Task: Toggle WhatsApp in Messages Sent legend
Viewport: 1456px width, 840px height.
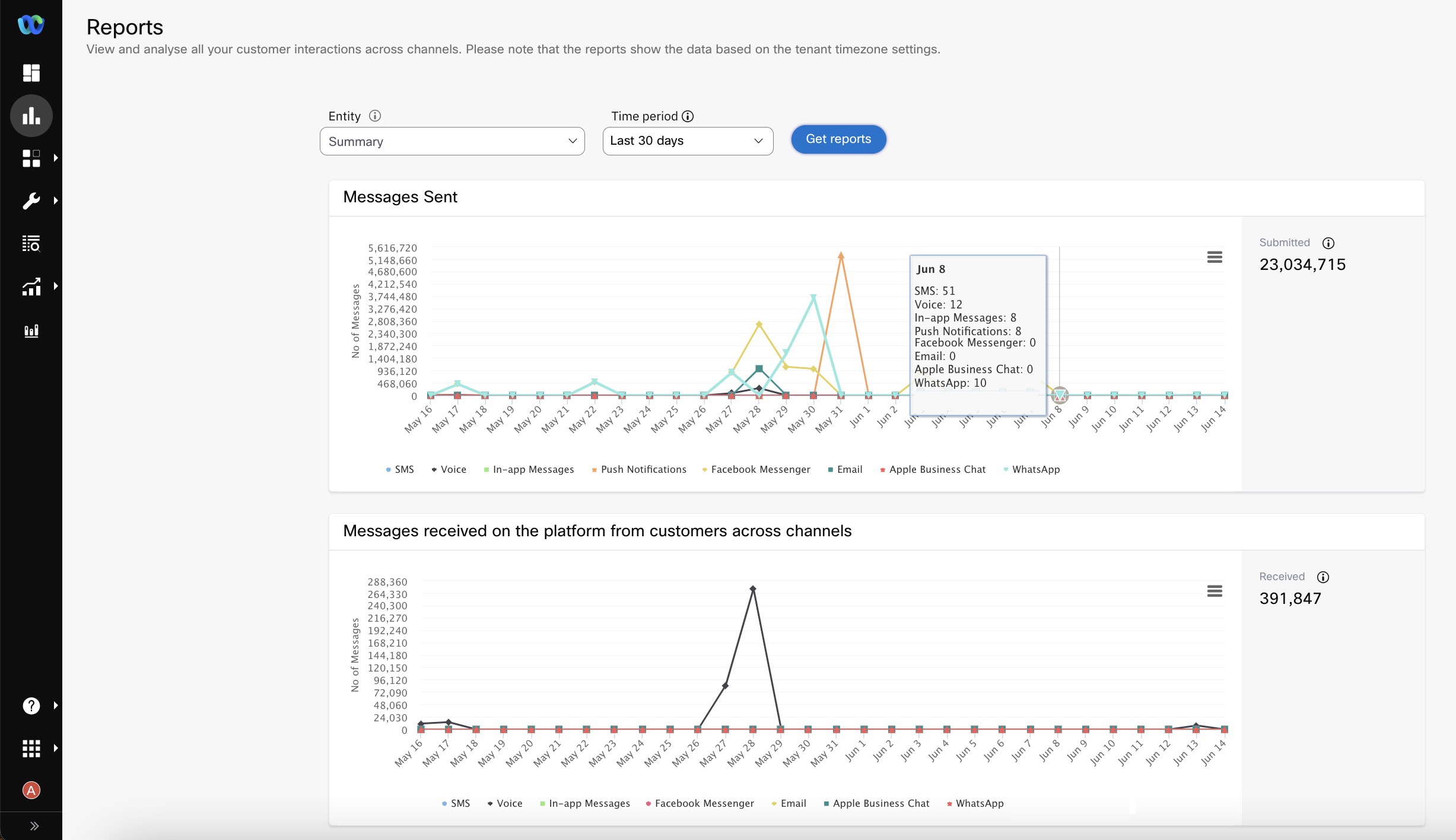Action: click(x=1031, y=469)
